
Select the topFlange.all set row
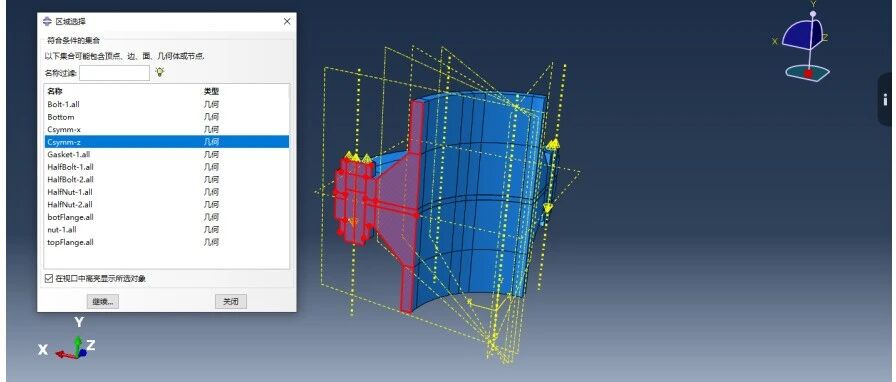[166, 242]
